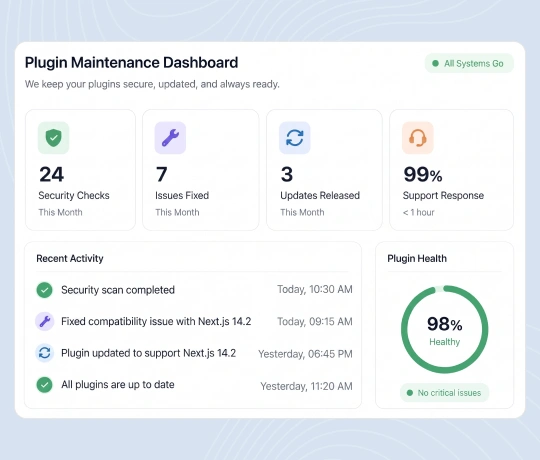540x460 pixels.
Task: Click the wrench icon beside Fixed compatibility issue
Action: (x=44, y=322)
